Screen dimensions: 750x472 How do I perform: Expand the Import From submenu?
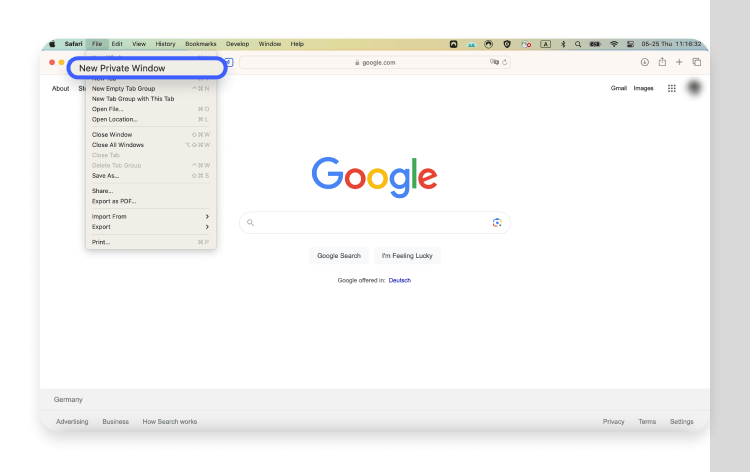coord(151,217)
